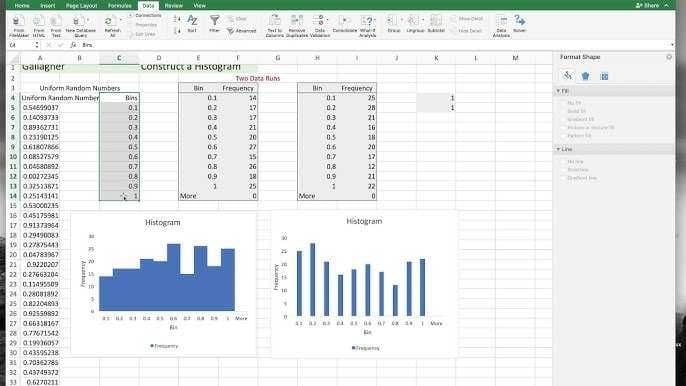Screen dimensions: 686x386
Task: Open the New Database Query dropdown arrow
Action: 88,20
